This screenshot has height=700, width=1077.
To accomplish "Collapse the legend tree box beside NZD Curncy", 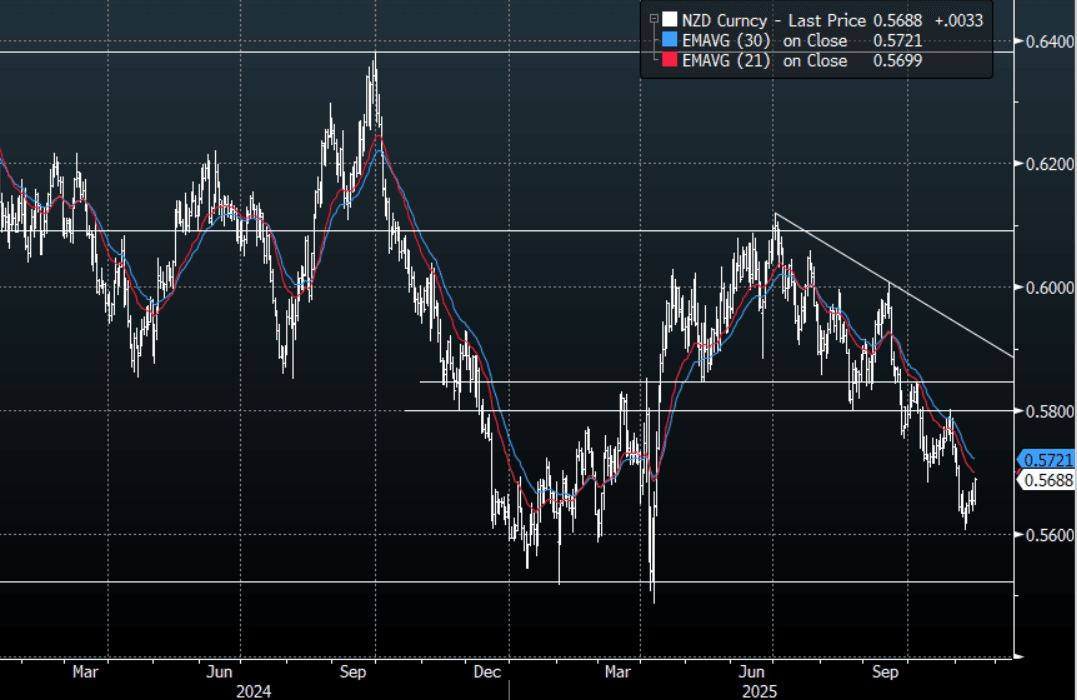I will click(654, 19).
